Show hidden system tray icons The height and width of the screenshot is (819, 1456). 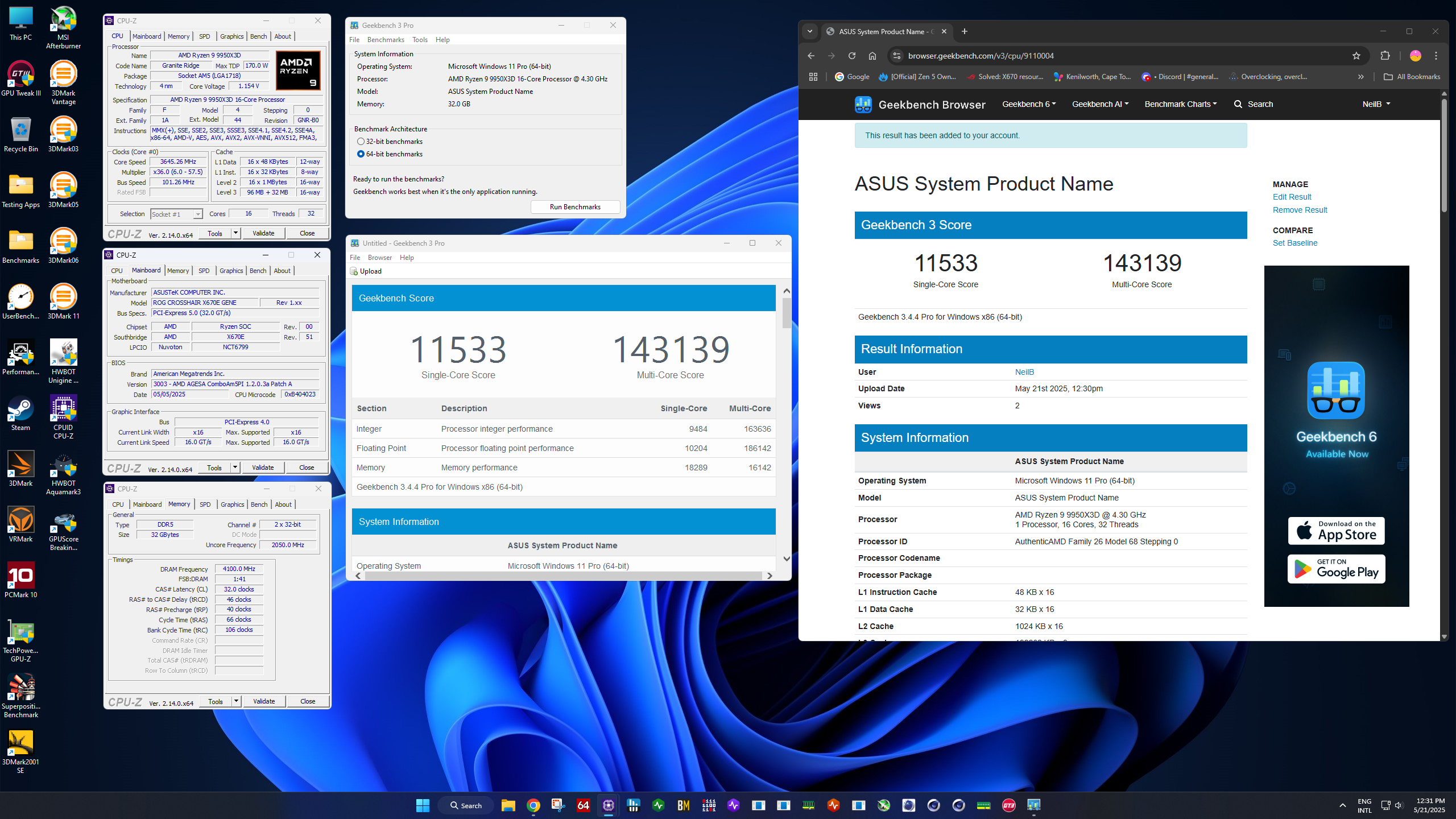click(x=1343, y=805)
